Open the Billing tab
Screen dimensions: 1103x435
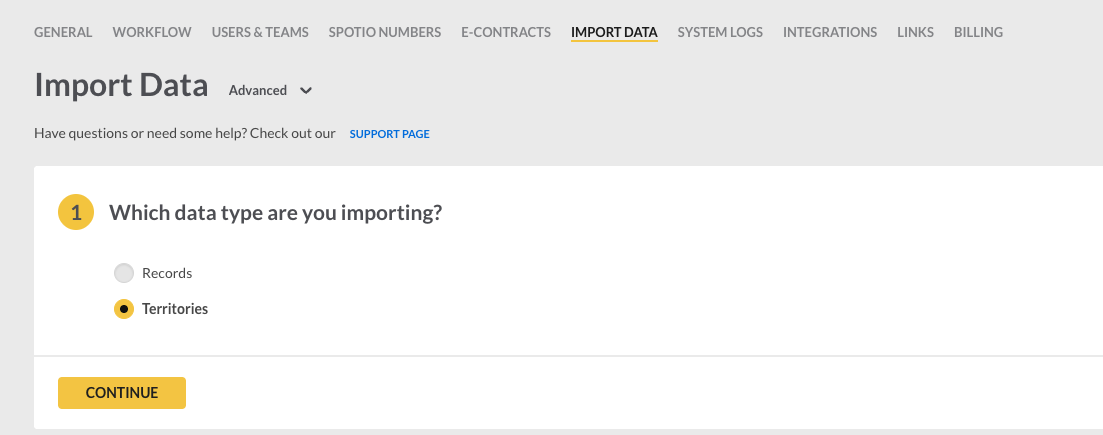tap(978, 32)
